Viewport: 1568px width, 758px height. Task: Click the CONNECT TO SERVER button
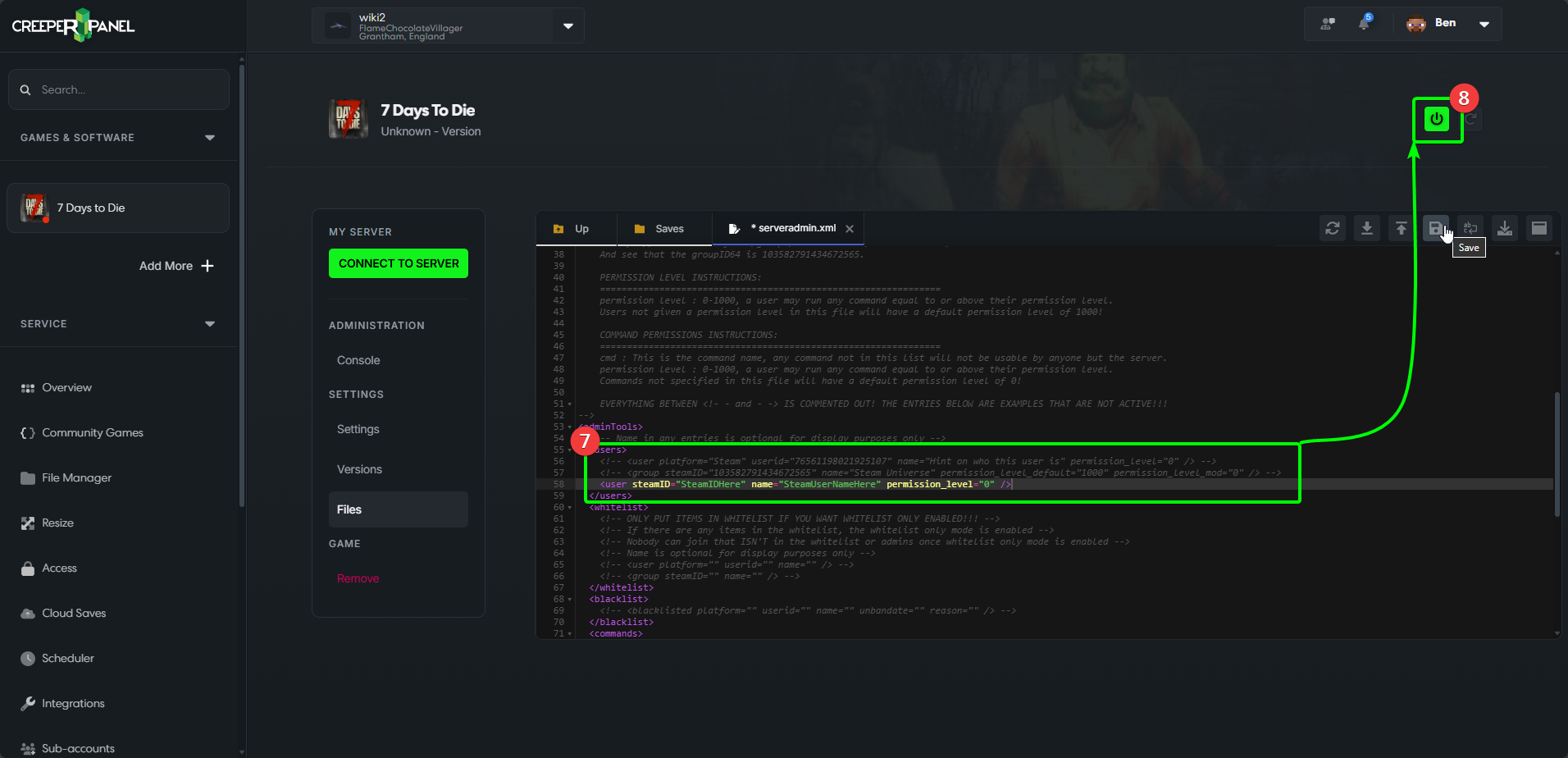pos(399,263)
